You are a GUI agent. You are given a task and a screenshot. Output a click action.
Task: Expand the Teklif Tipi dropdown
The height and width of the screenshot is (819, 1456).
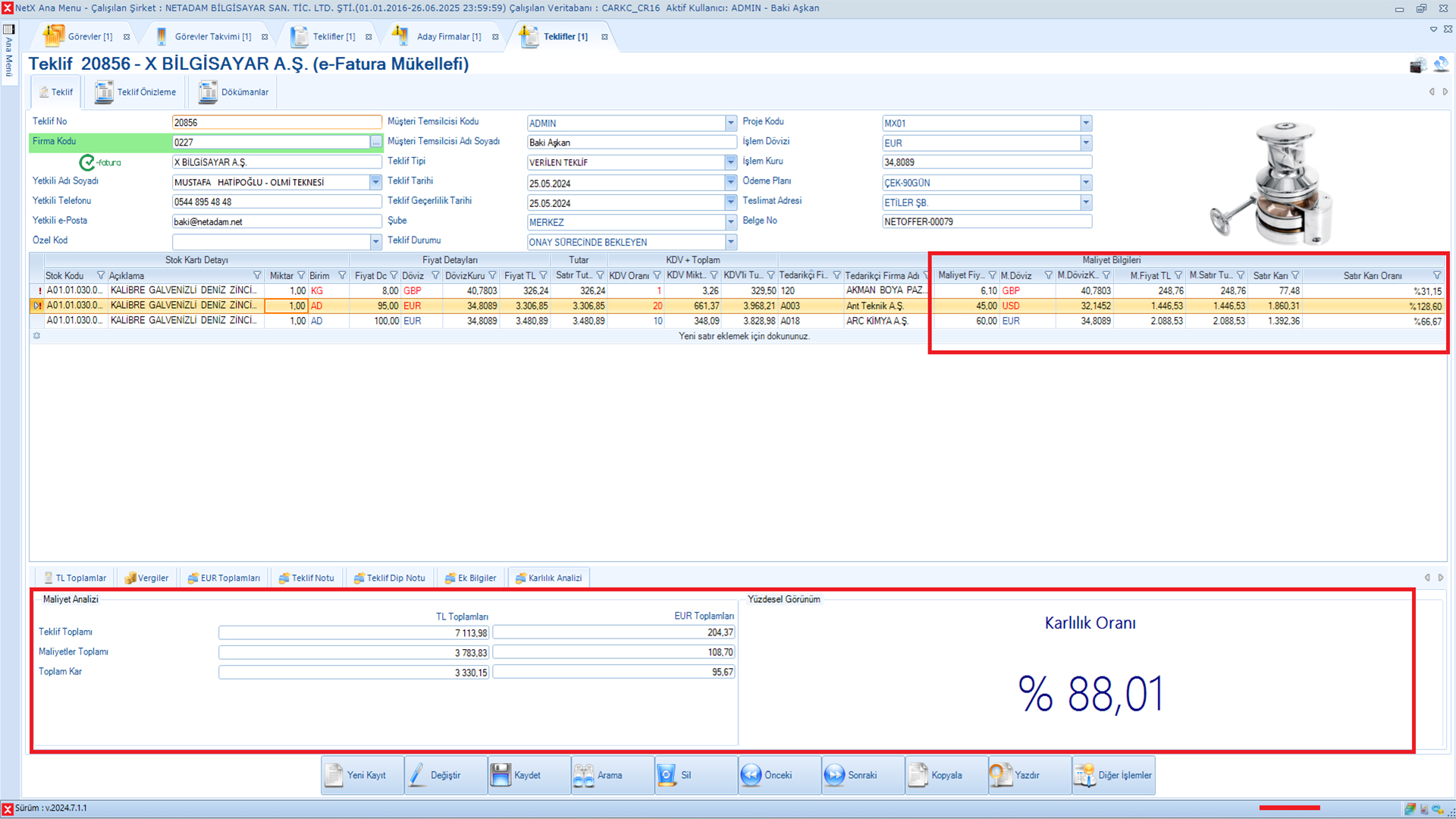pos(730,162)
